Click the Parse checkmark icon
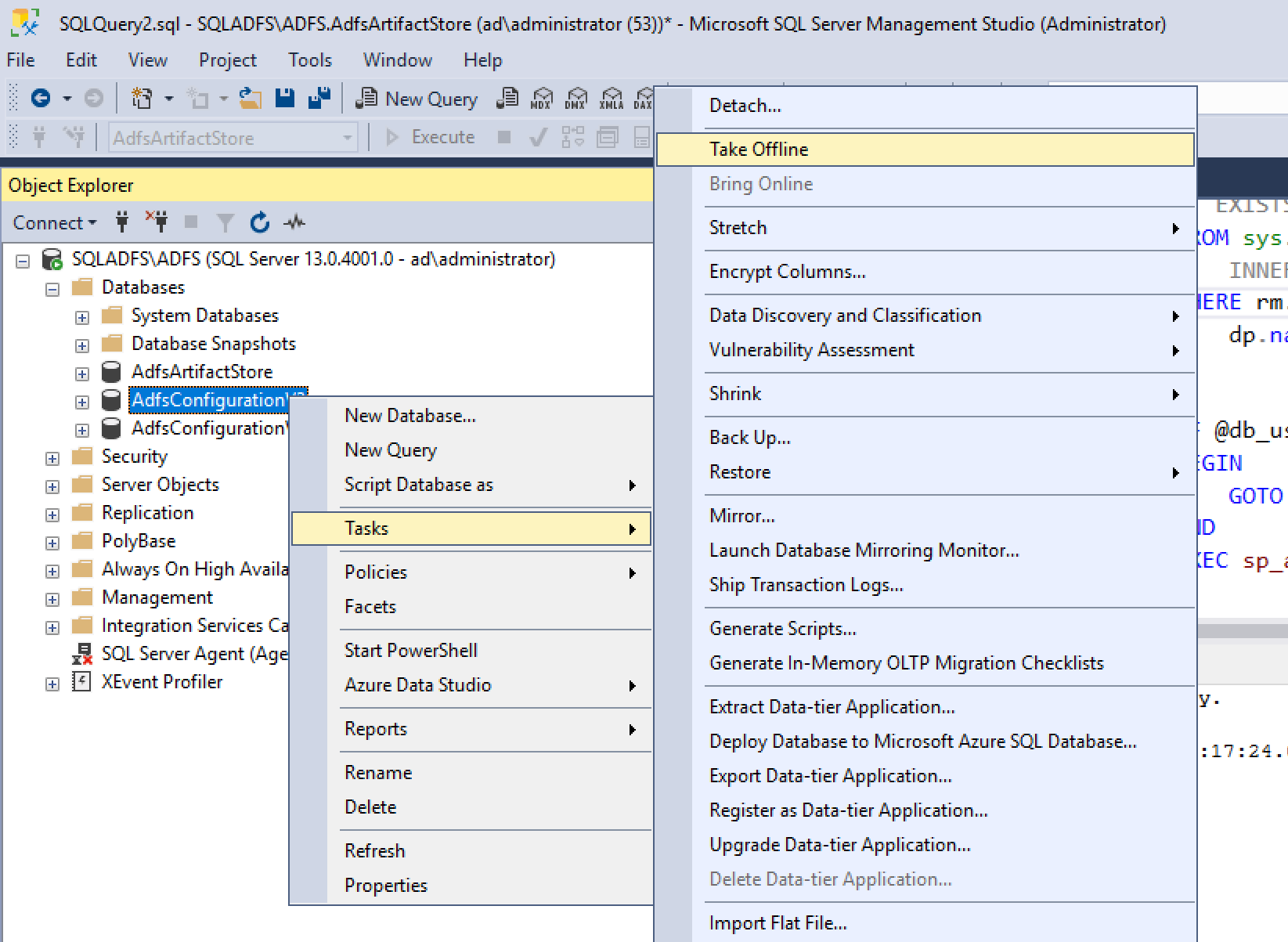The image size is (1288, 942). [539, 137]
